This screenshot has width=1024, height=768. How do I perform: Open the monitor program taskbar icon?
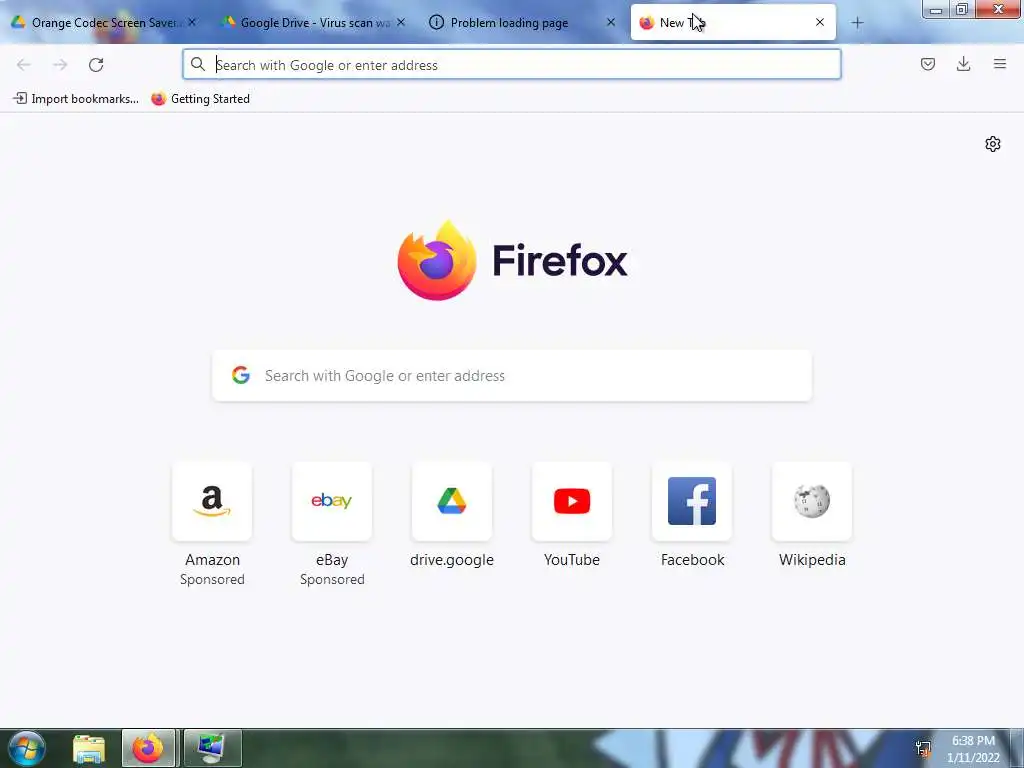tap(212, 748)
